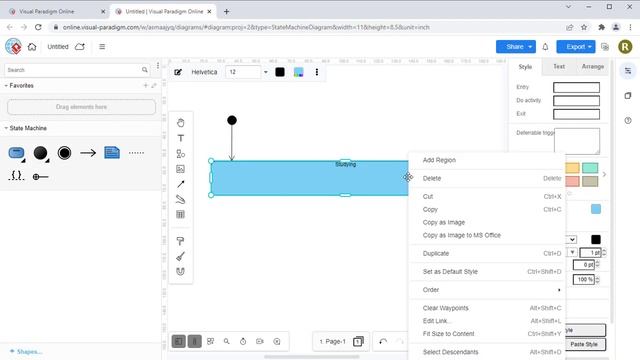Select the format painter roller tool
640x360 pixels.
(180, 241)
